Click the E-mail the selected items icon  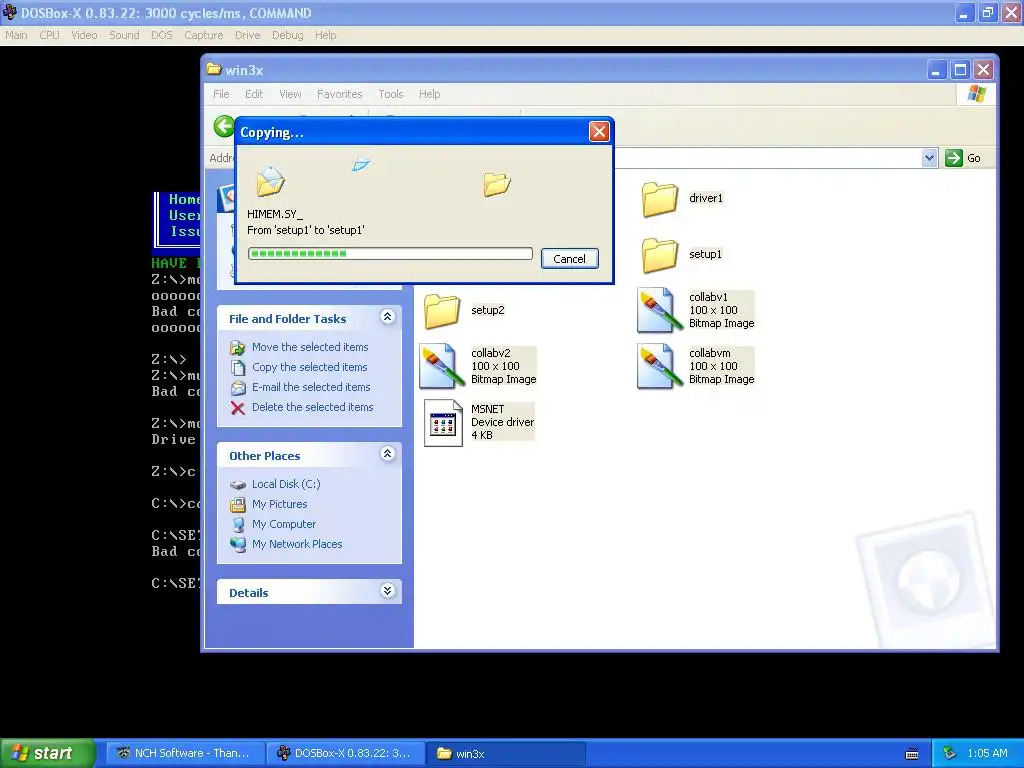[x=238, y=388]
